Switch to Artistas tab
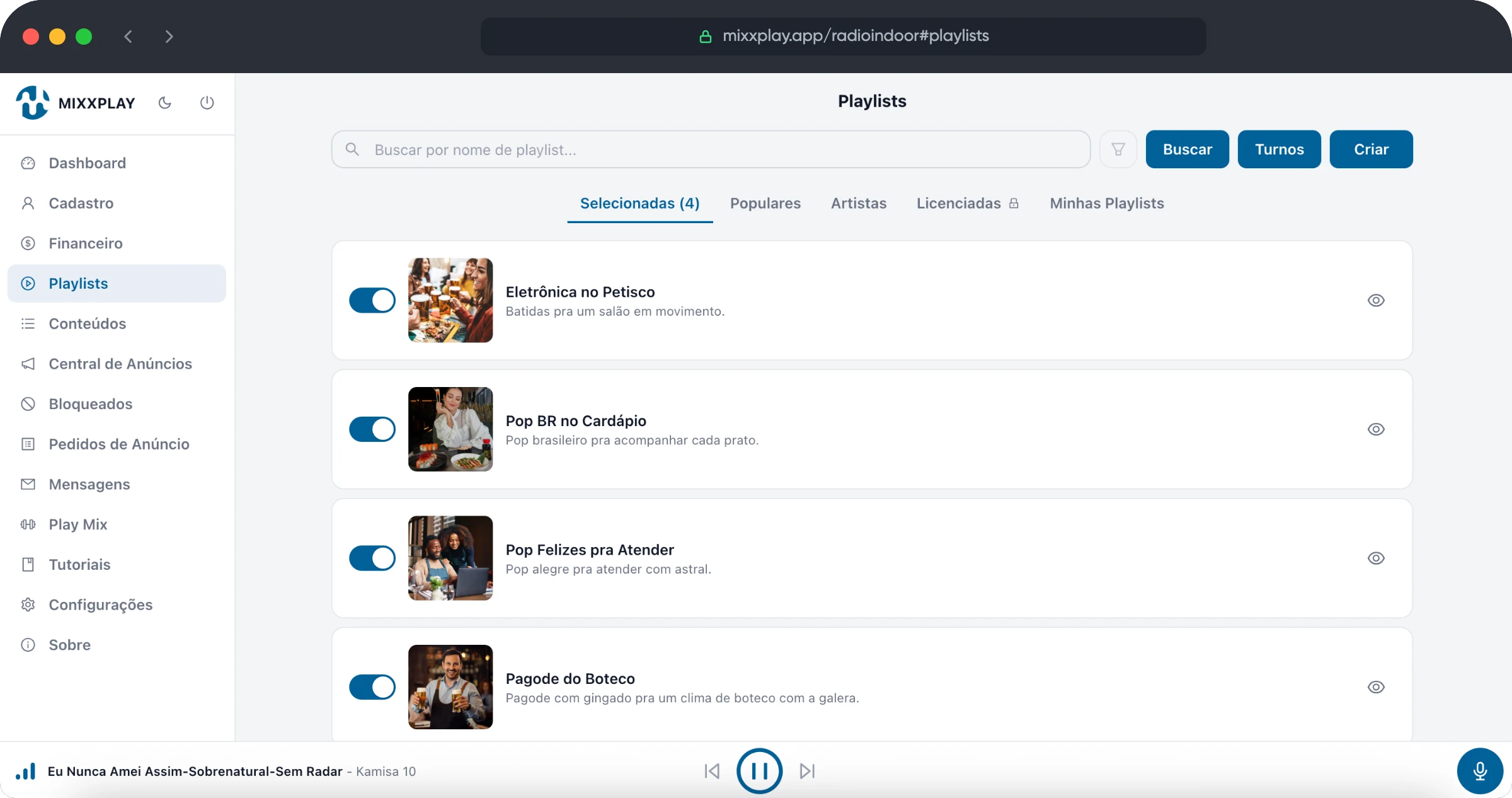Screen dimensions: 1512x798 tap(859, 204)
